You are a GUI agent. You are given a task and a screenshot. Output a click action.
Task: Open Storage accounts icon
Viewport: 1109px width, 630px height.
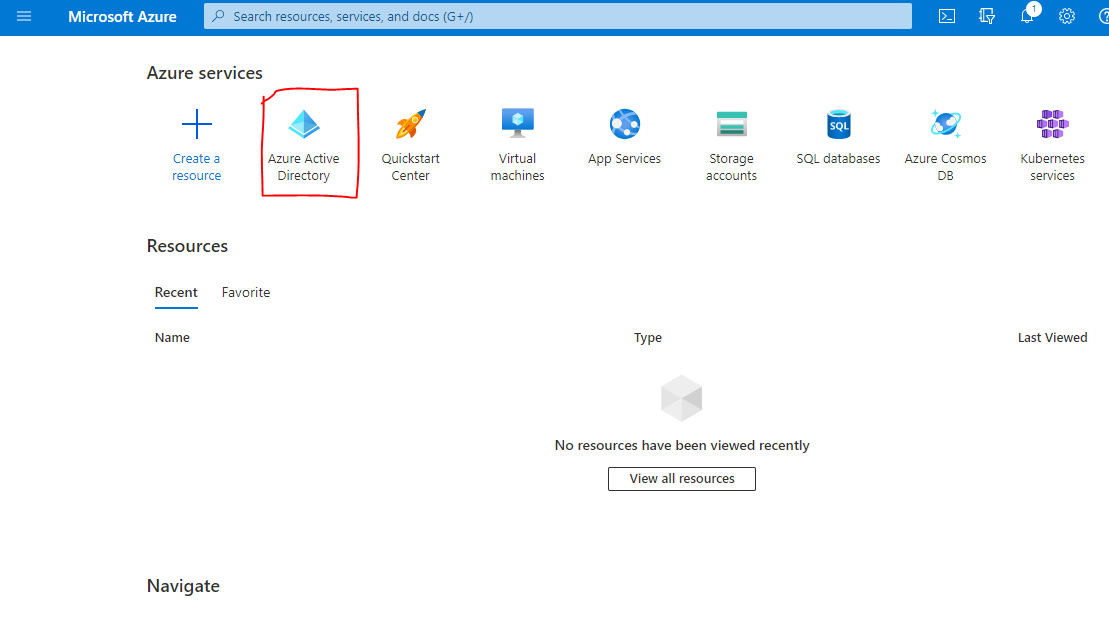pos(731,124)
